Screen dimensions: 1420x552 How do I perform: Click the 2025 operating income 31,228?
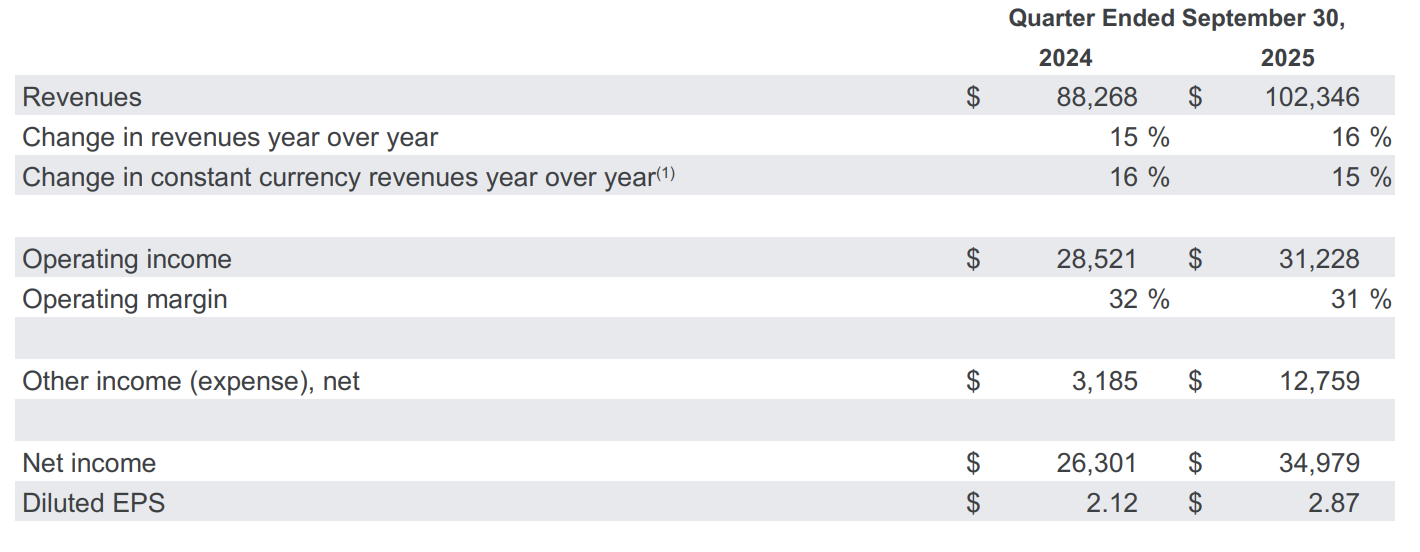1318,259
